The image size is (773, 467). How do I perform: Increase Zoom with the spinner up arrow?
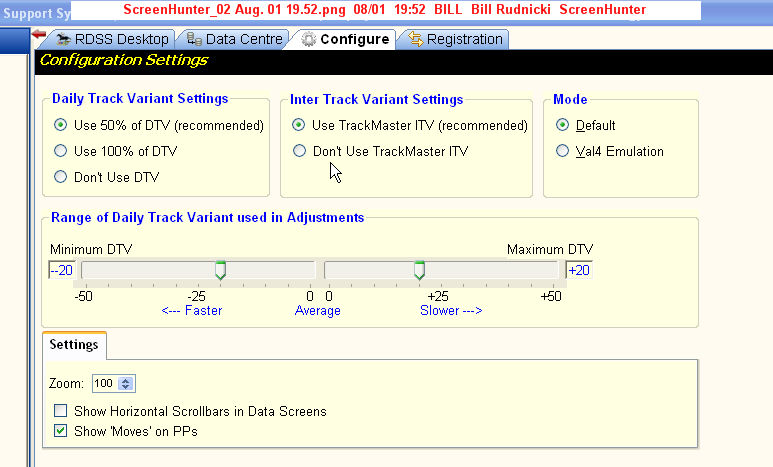pos(126,380)
